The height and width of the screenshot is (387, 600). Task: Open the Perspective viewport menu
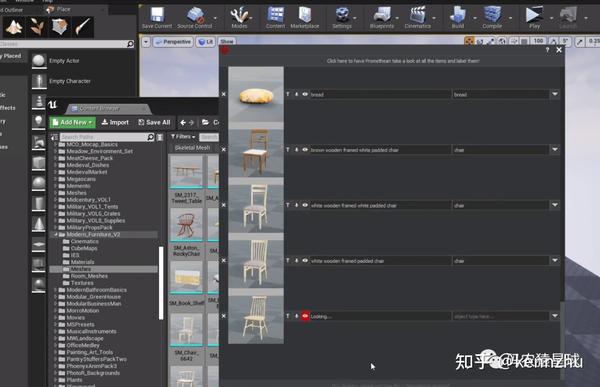[173, 42]
